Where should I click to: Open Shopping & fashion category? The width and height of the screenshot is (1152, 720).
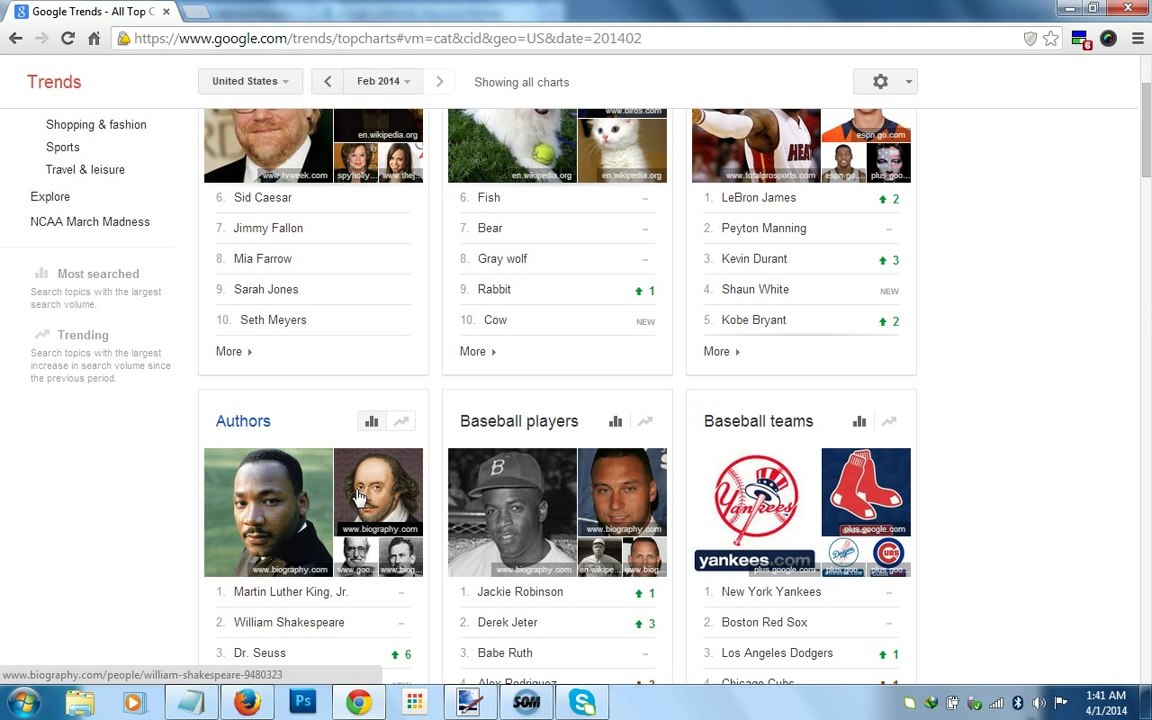pos(96,125)
